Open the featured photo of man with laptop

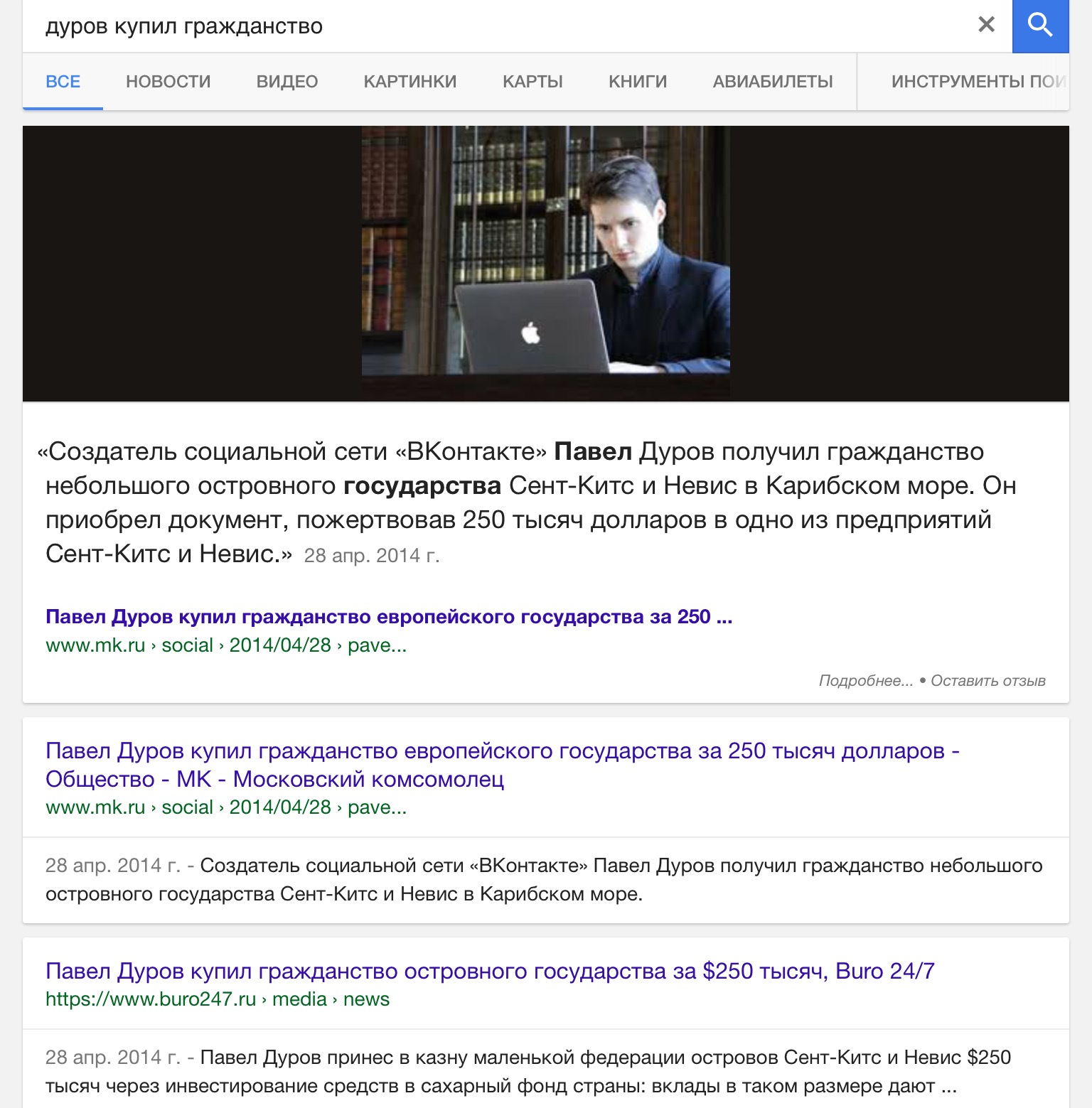click(546, 264)
